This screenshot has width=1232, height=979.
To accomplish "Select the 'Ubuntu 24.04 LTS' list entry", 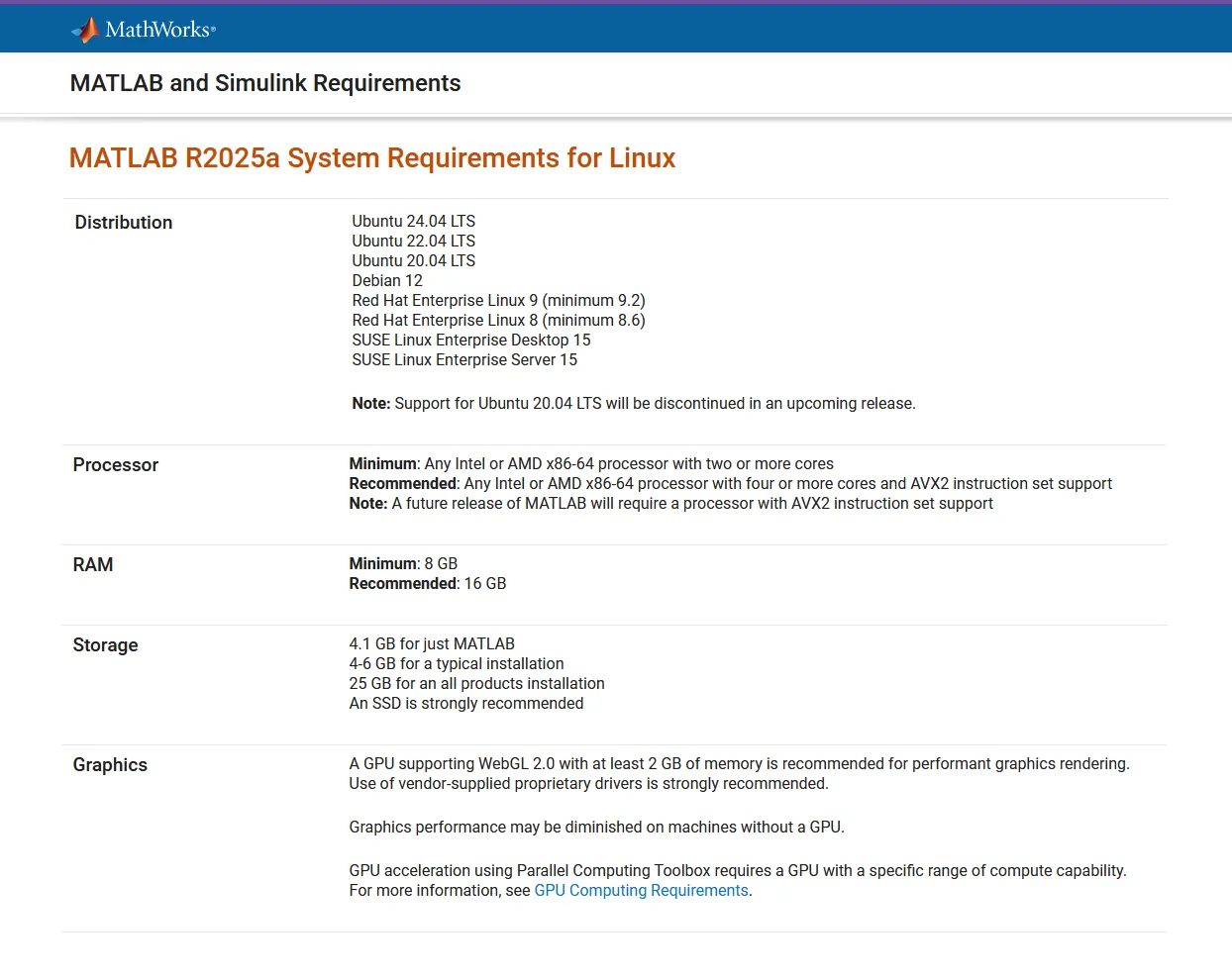I will (414, 222).
